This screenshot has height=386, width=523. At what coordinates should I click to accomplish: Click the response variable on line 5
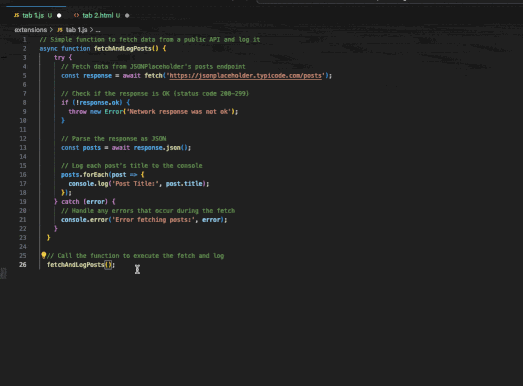coord(97,76)
